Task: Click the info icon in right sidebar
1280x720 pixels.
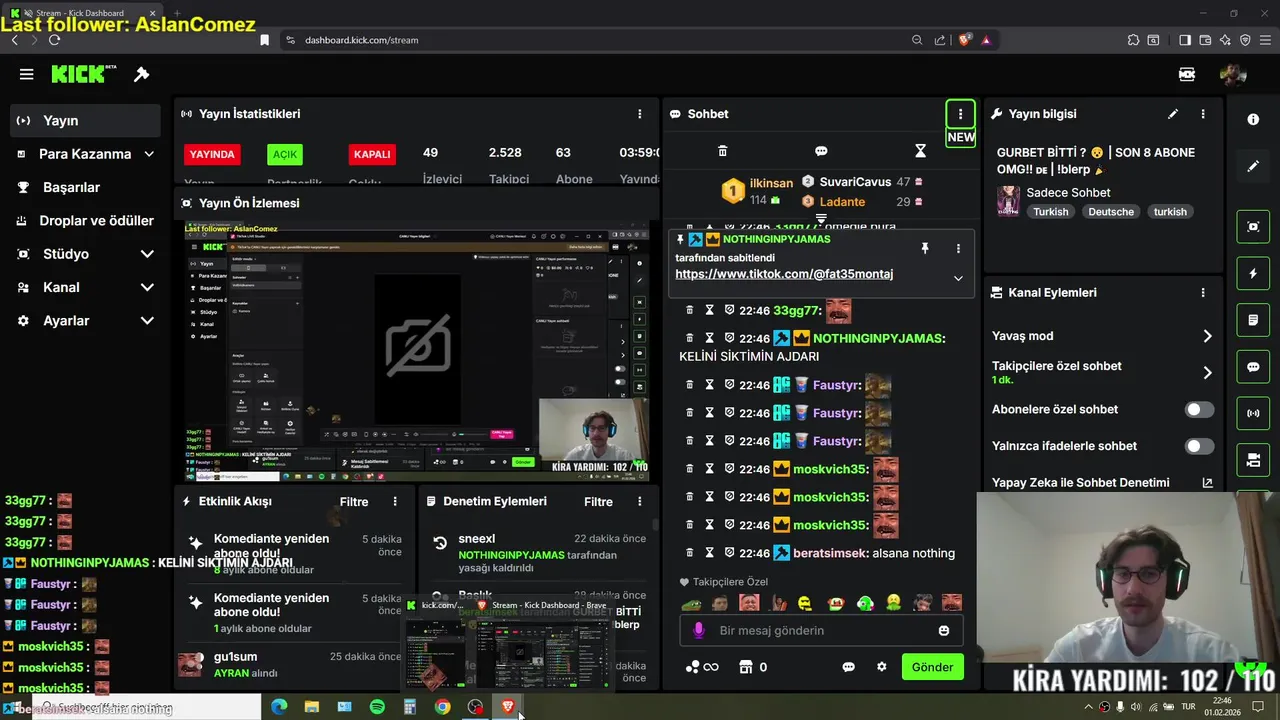Action: point(1253,119)
